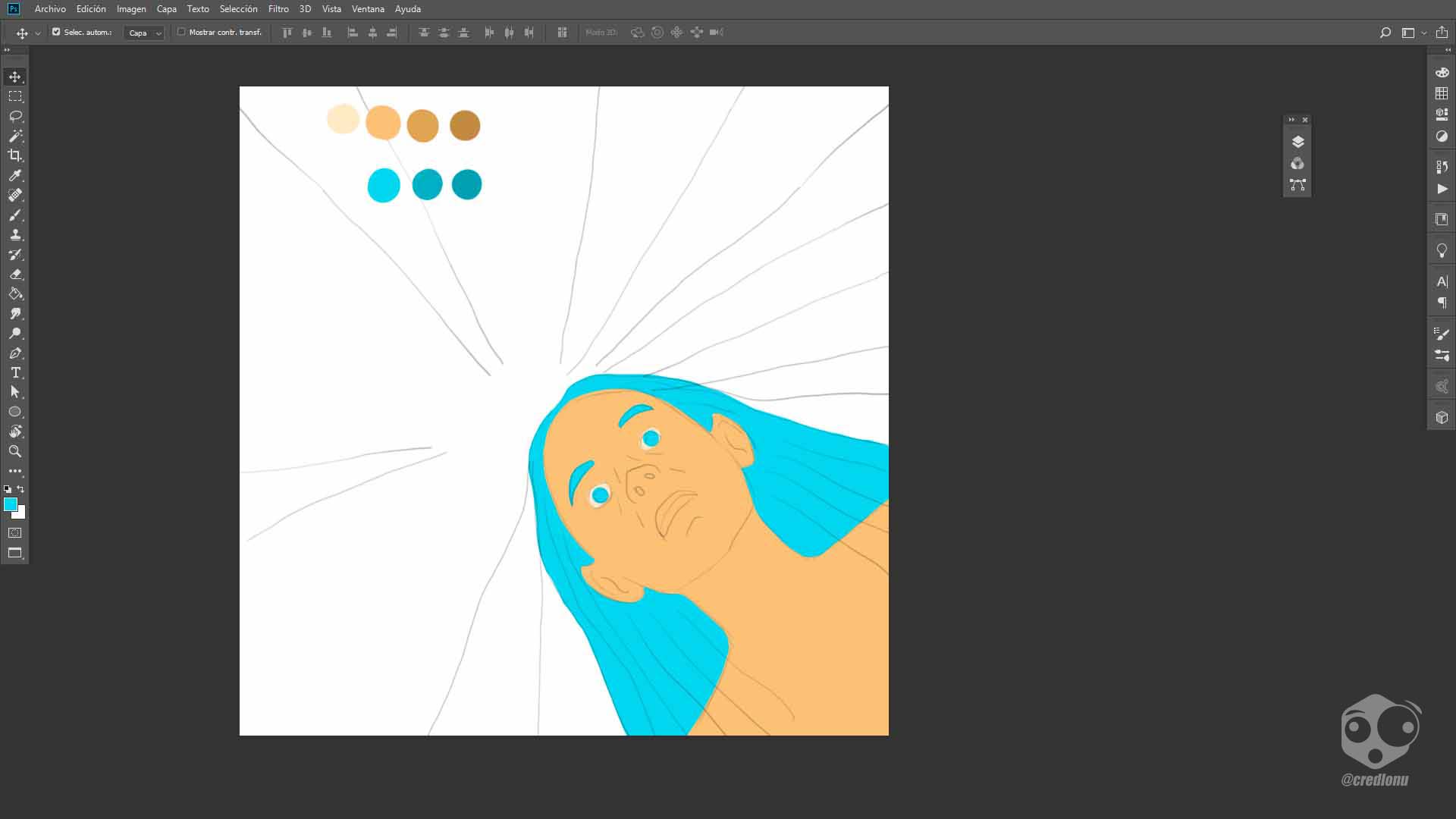Select the Type tool
This screenshot has width=1456, height=819.
(x=15, y=372)
